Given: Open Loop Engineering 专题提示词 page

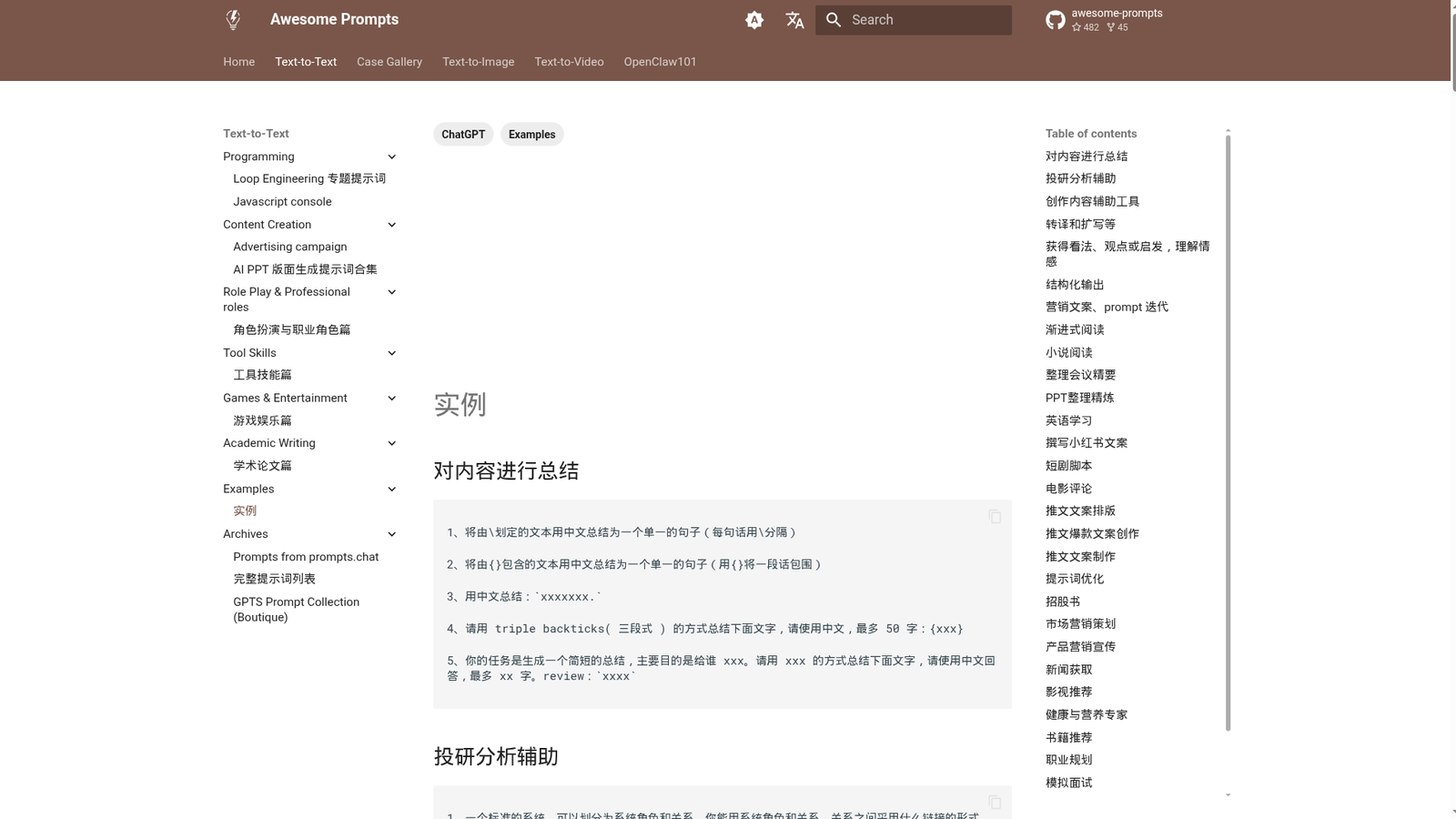Looking at the screenshot, I should tap(309, 179).
